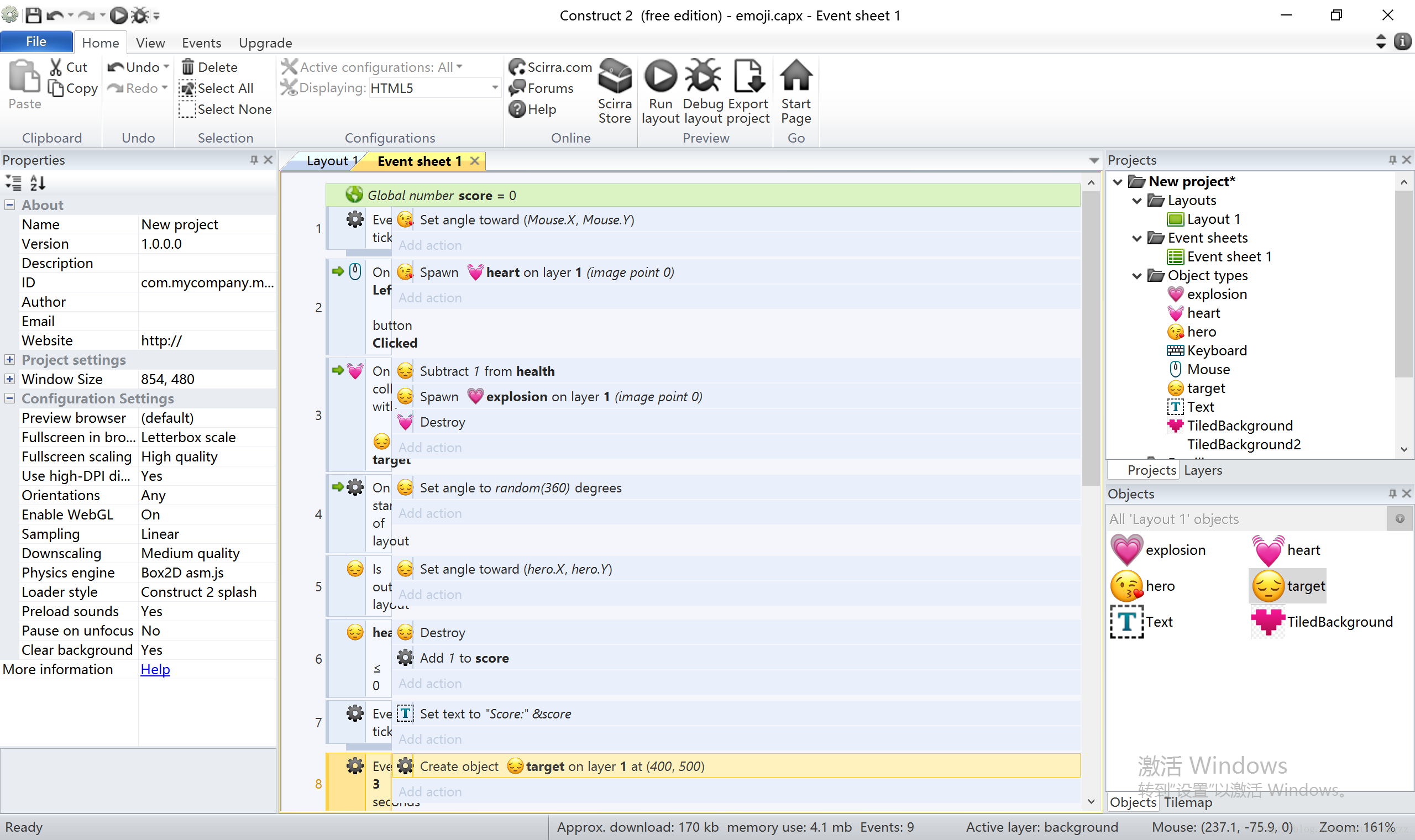Screen dimensions: 1415x840
Task: Click the Debug bug icon in title bar
Action: tap(139, 15)
